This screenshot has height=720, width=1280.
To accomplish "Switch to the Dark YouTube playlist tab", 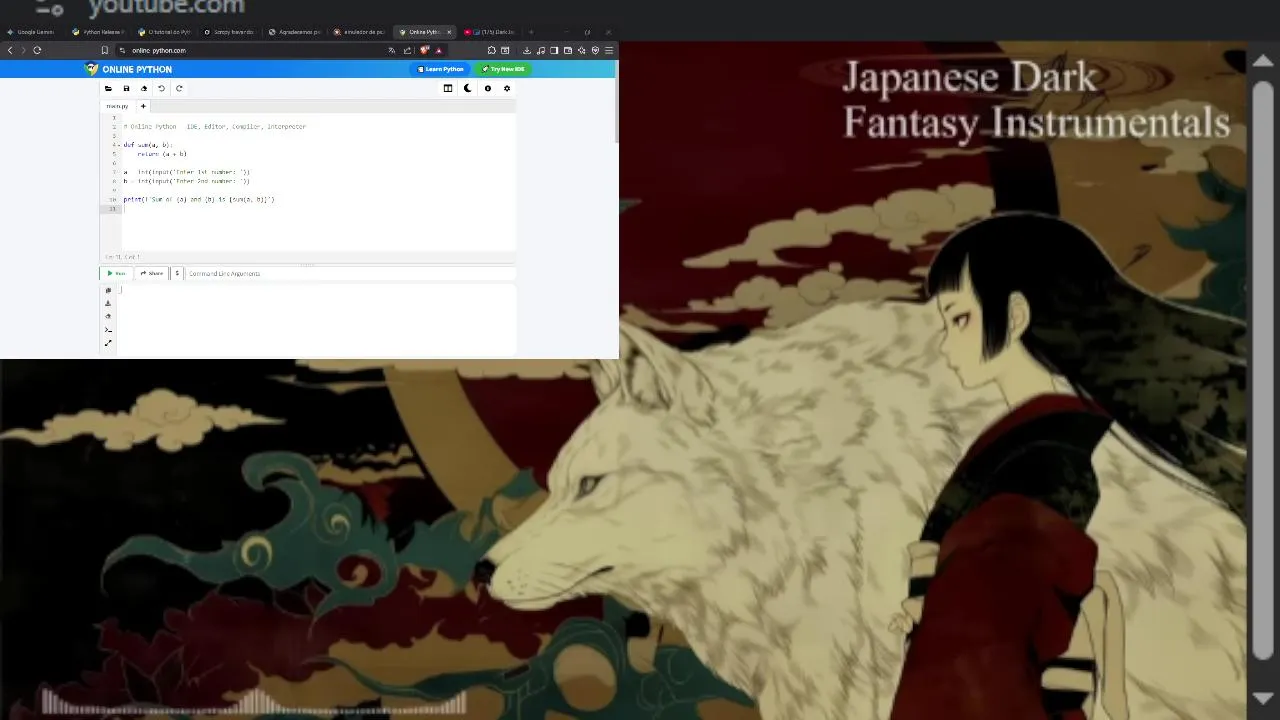I will tap(491, 32).
